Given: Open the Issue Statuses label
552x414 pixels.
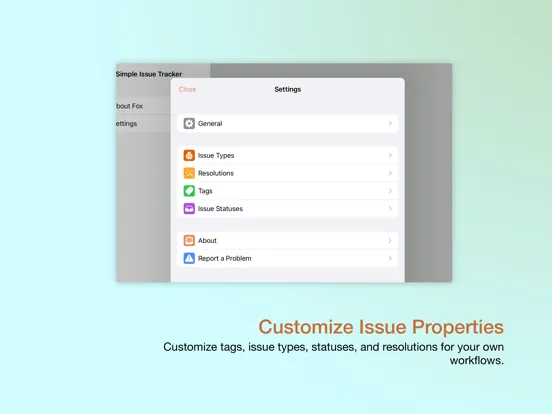Looking at the screenshot, I should 220,209.
